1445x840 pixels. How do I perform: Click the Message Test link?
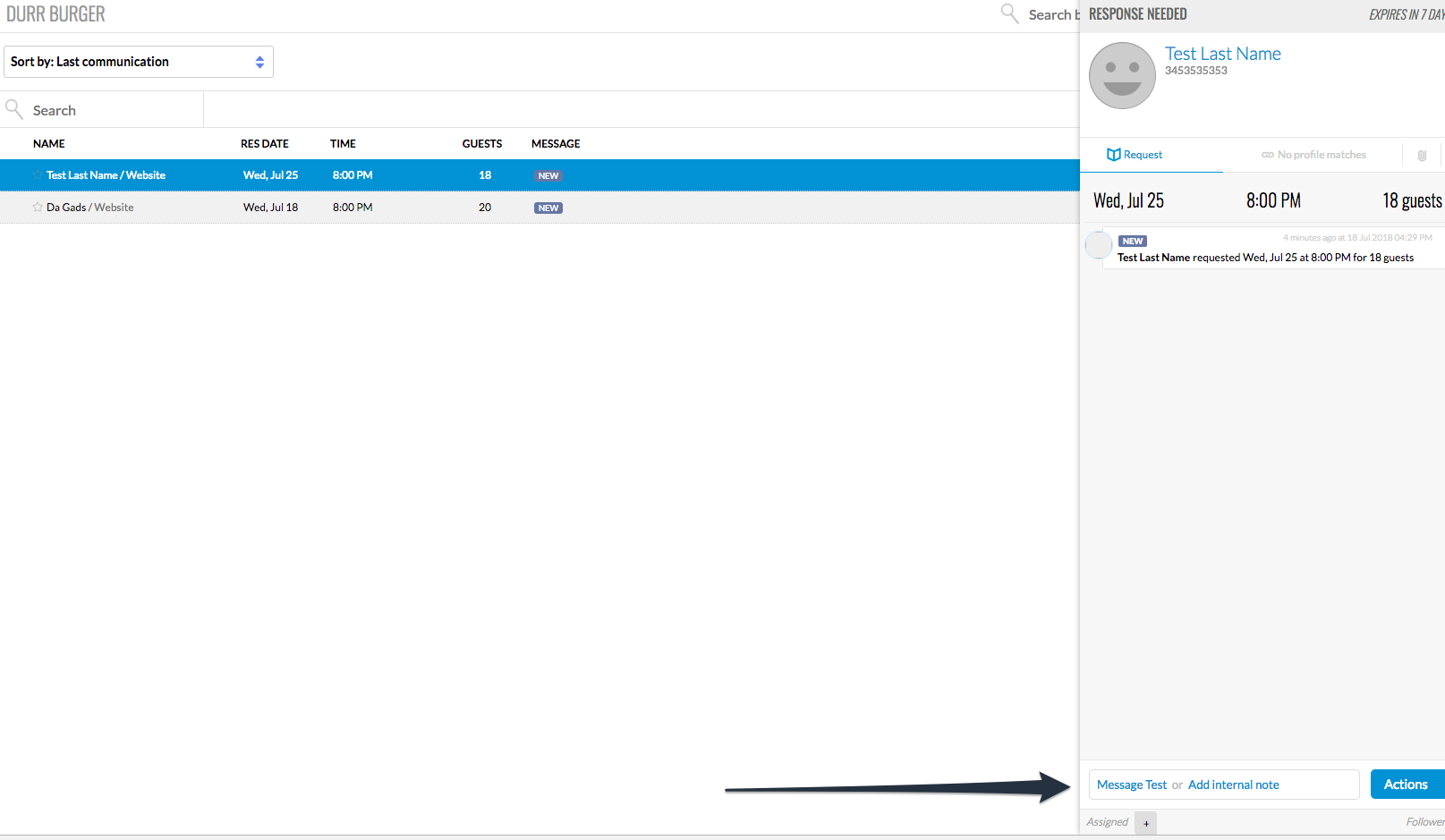pyautogui.click(x=1132, y=785)
